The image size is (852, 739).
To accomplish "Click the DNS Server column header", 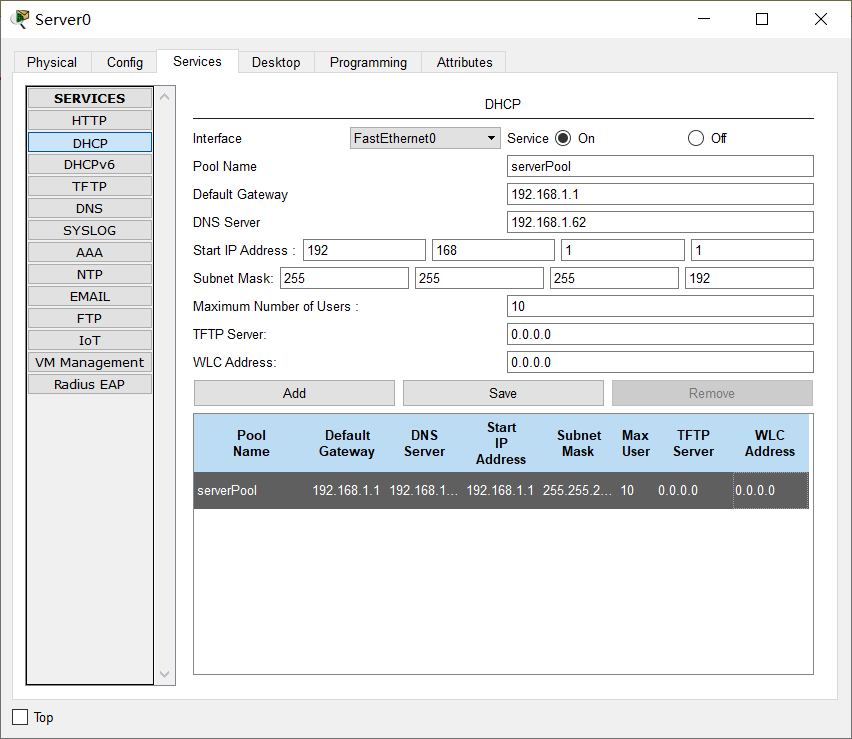I will (x=424, y=443).
